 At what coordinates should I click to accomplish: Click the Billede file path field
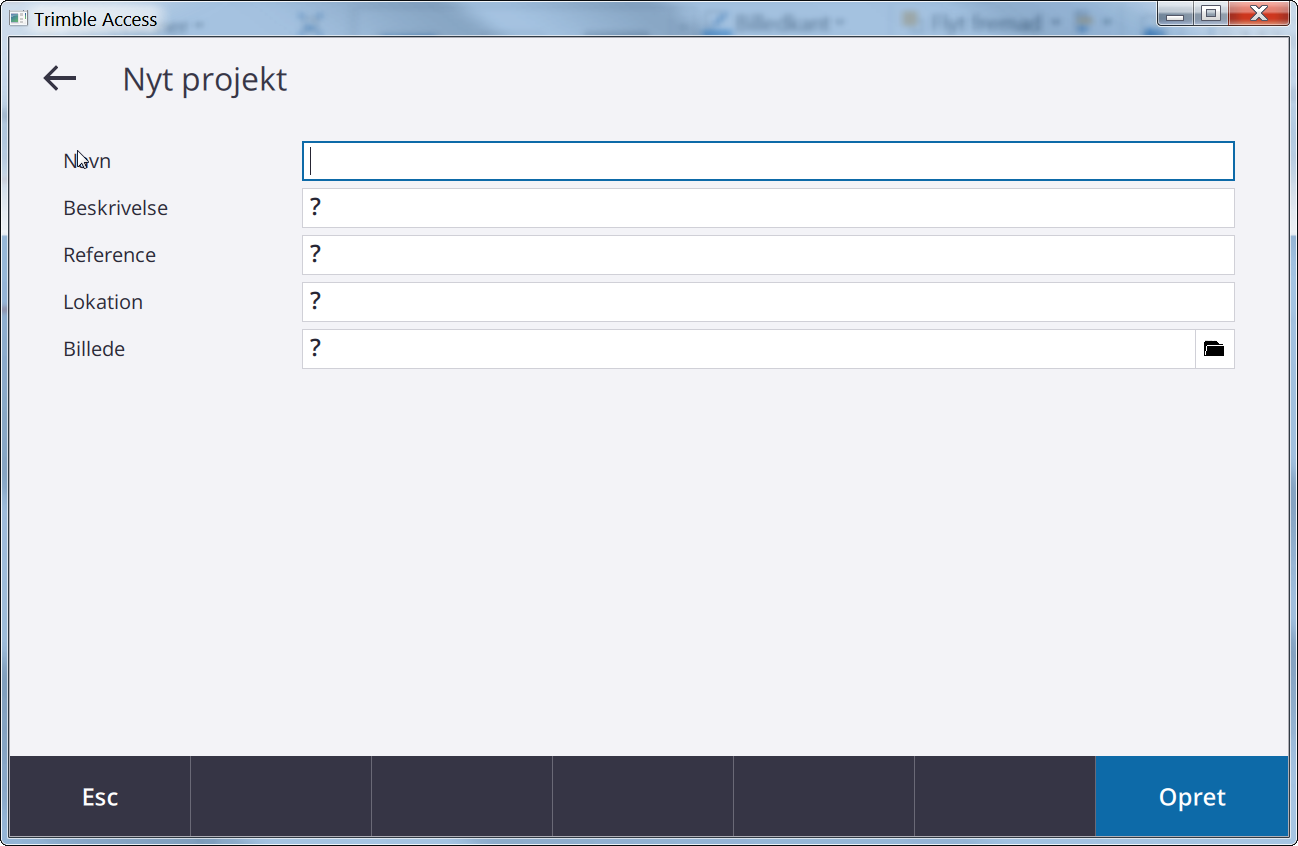tap(749, 349)
